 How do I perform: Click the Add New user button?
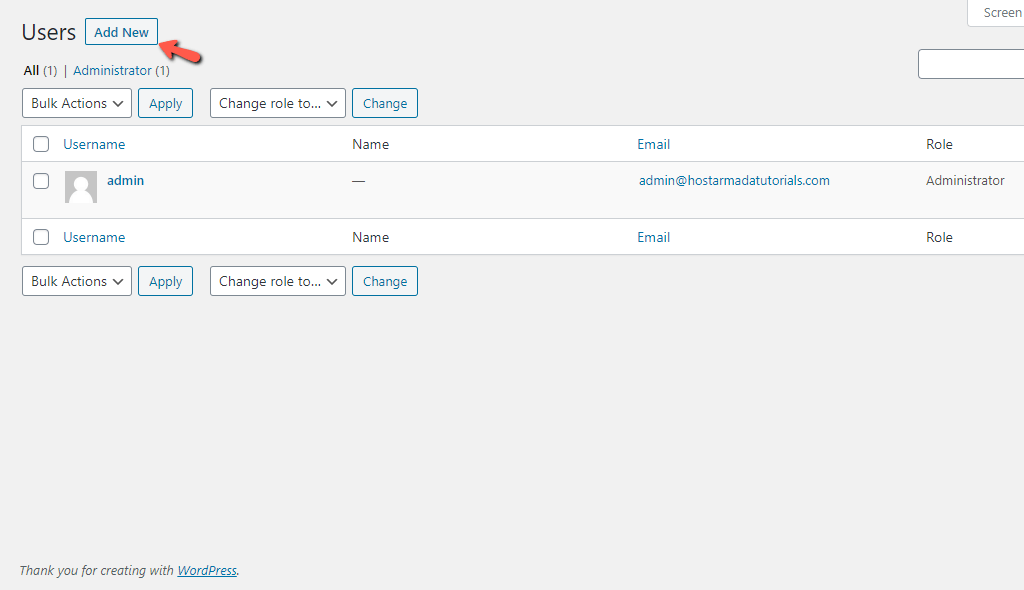click(121, 32)
